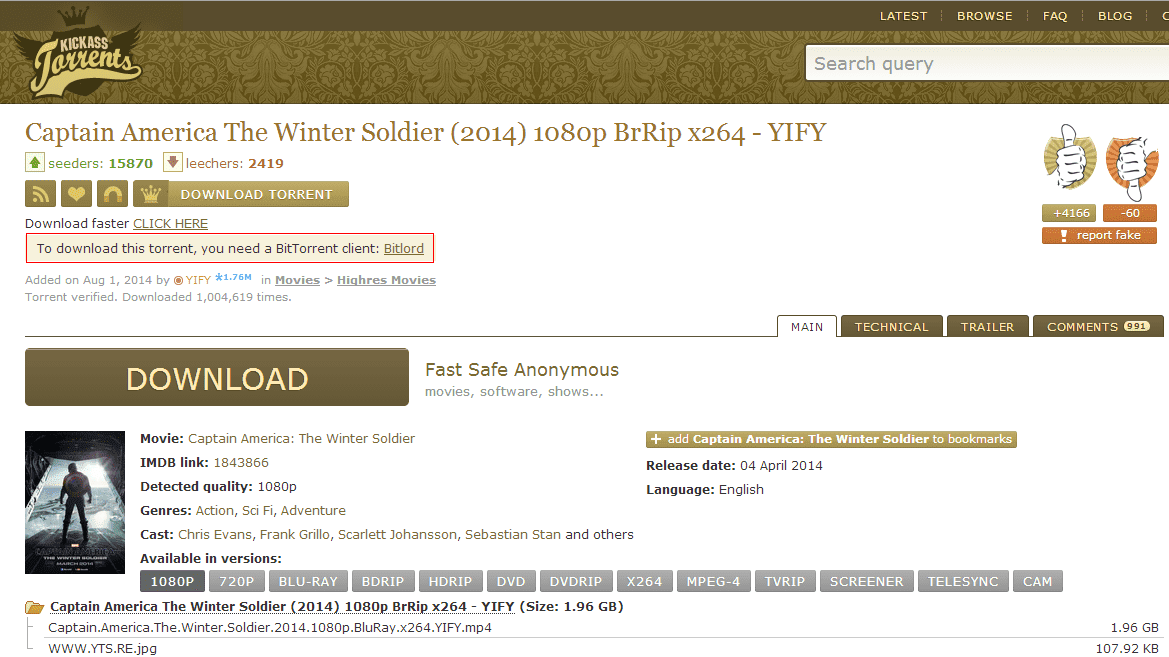Image resolution: width=1169 pixels, height=657 pixels.
Task: Open the RSS feed icon button
Action: click(40, 195)
